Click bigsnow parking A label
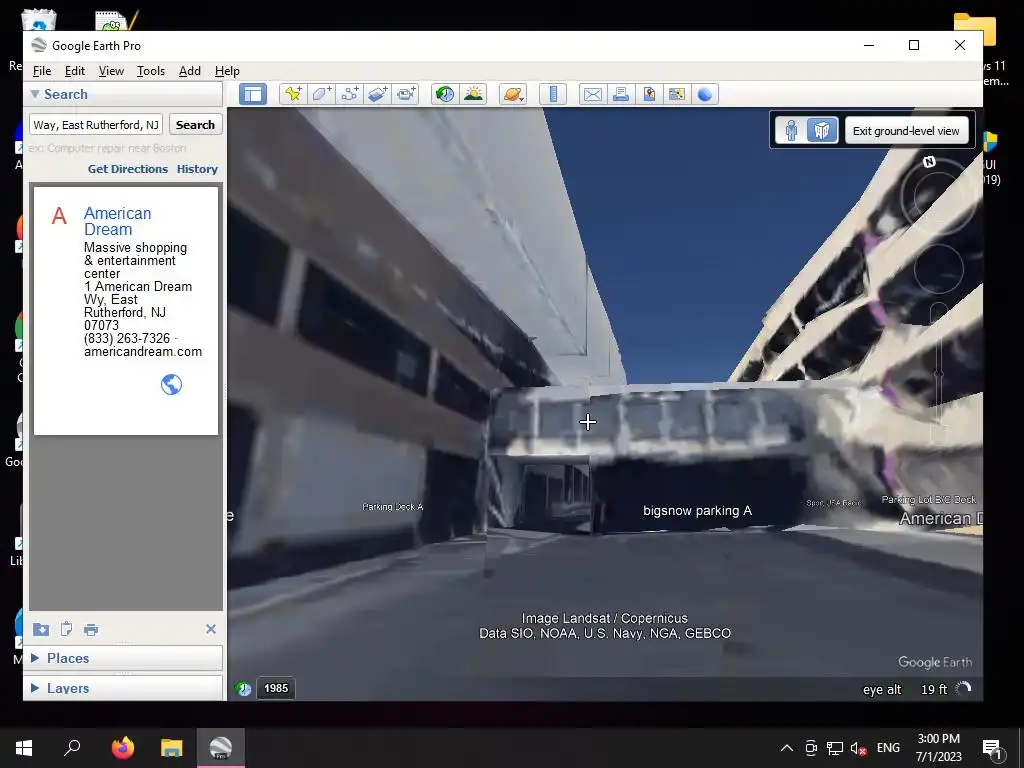The image size is (1024, 768). point(697,511)
